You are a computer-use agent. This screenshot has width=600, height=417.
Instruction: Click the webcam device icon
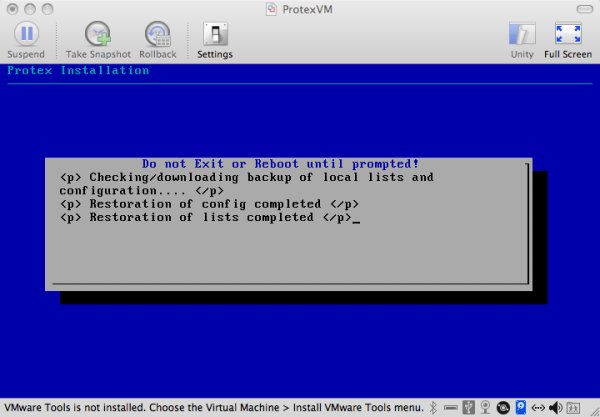tap(485, 408)
